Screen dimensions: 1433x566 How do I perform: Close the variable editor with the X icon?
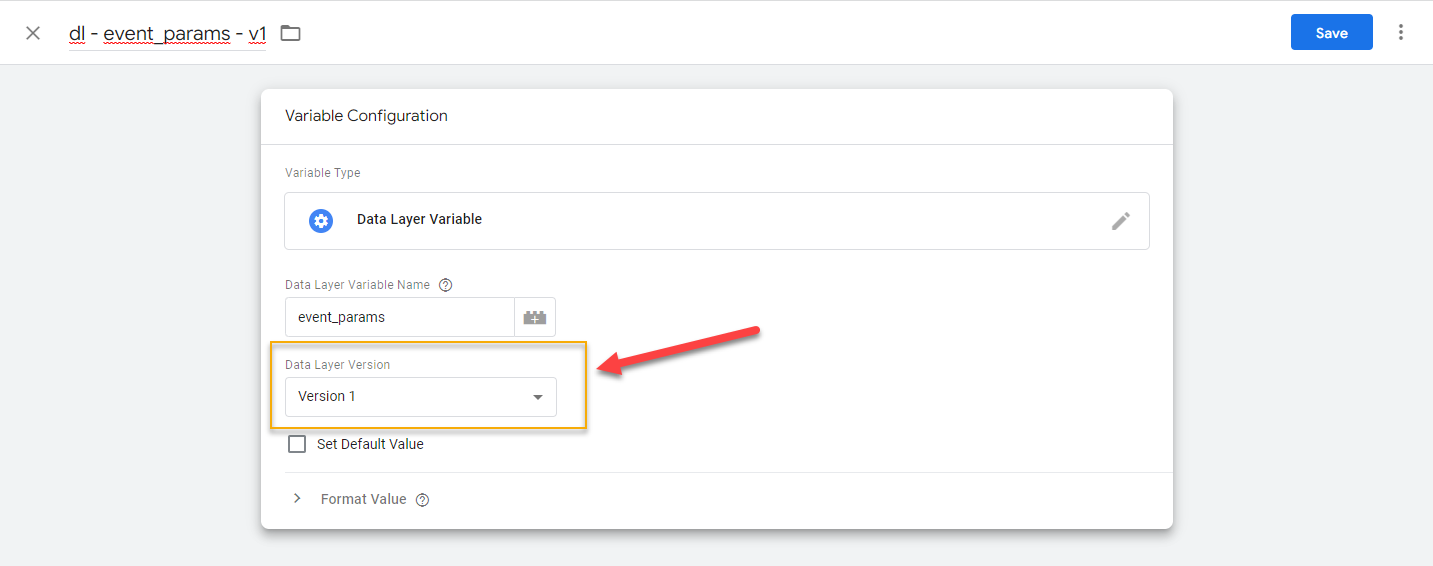tap(33, 33)
